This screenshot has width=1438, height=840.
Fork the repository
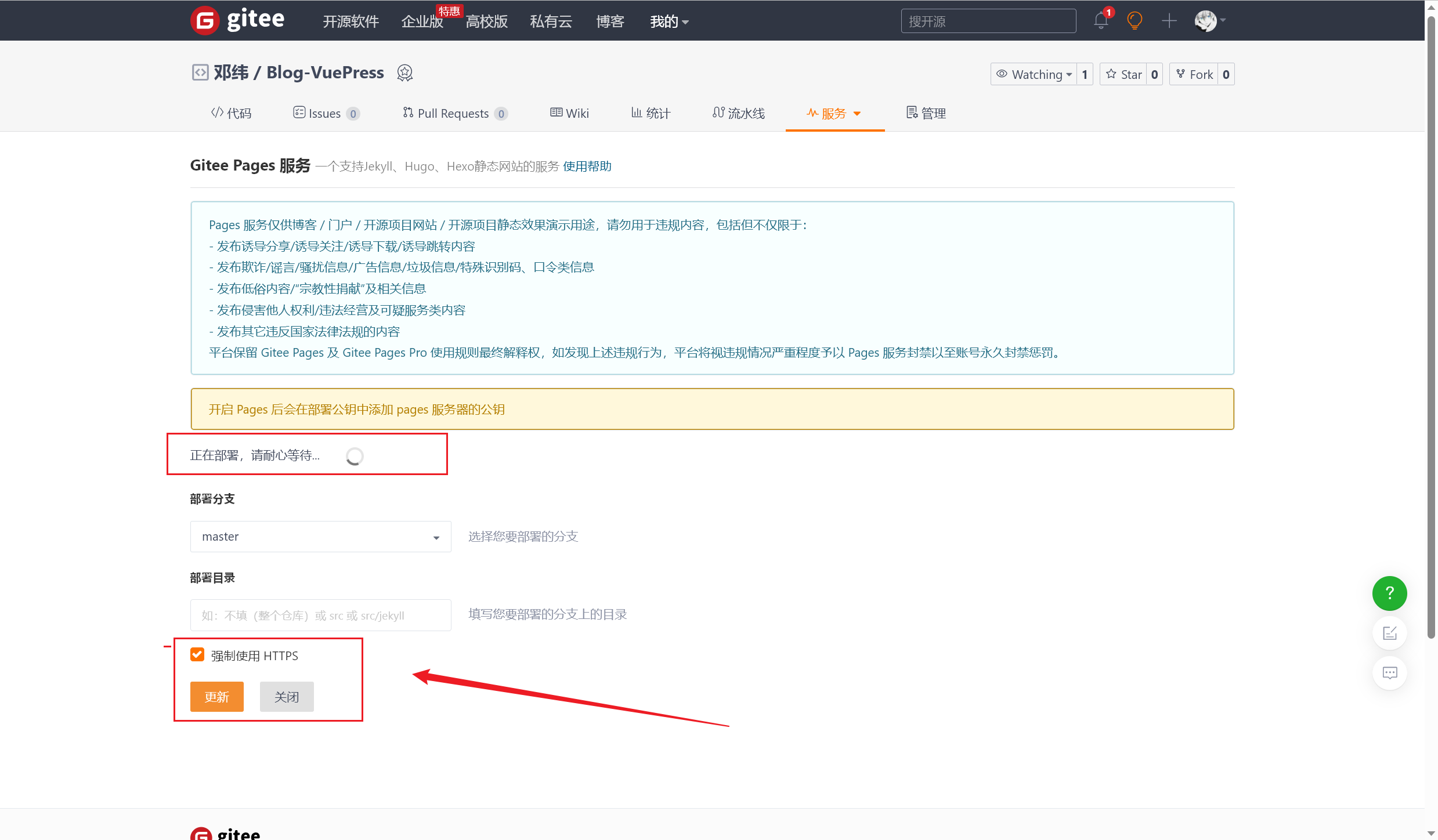point(1194,74)
